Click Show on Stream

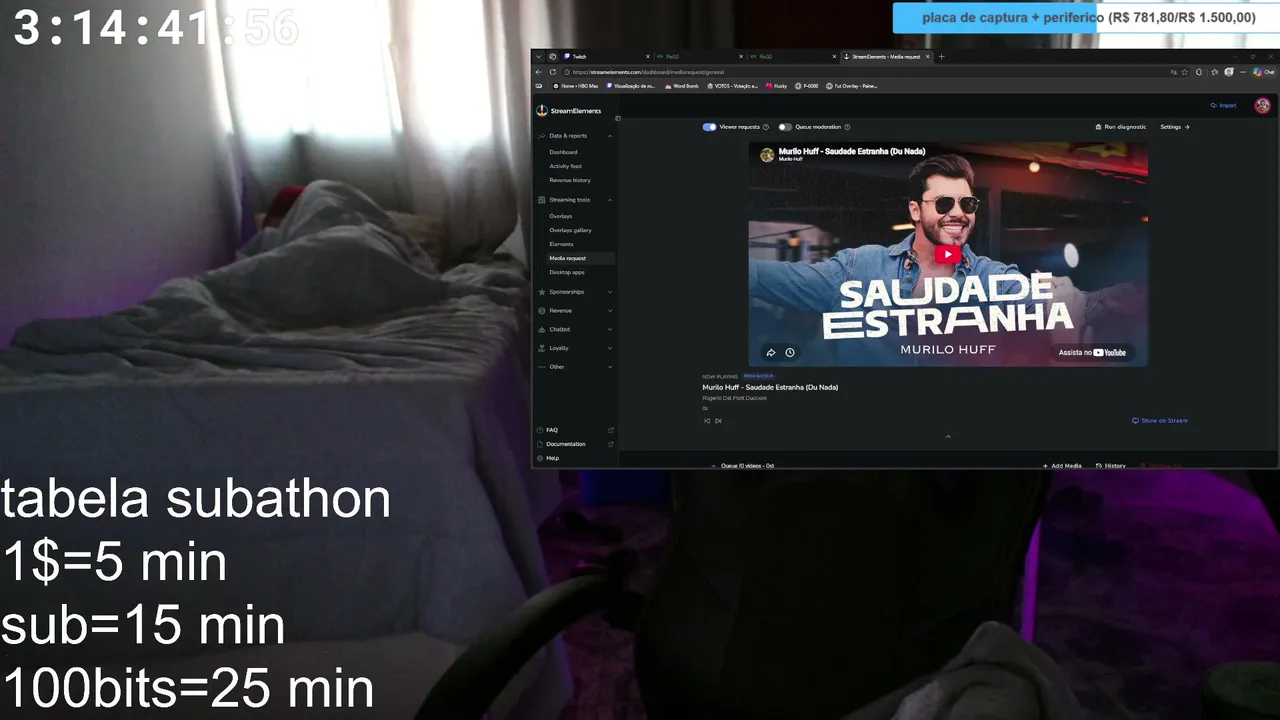tap(1160, 421)
